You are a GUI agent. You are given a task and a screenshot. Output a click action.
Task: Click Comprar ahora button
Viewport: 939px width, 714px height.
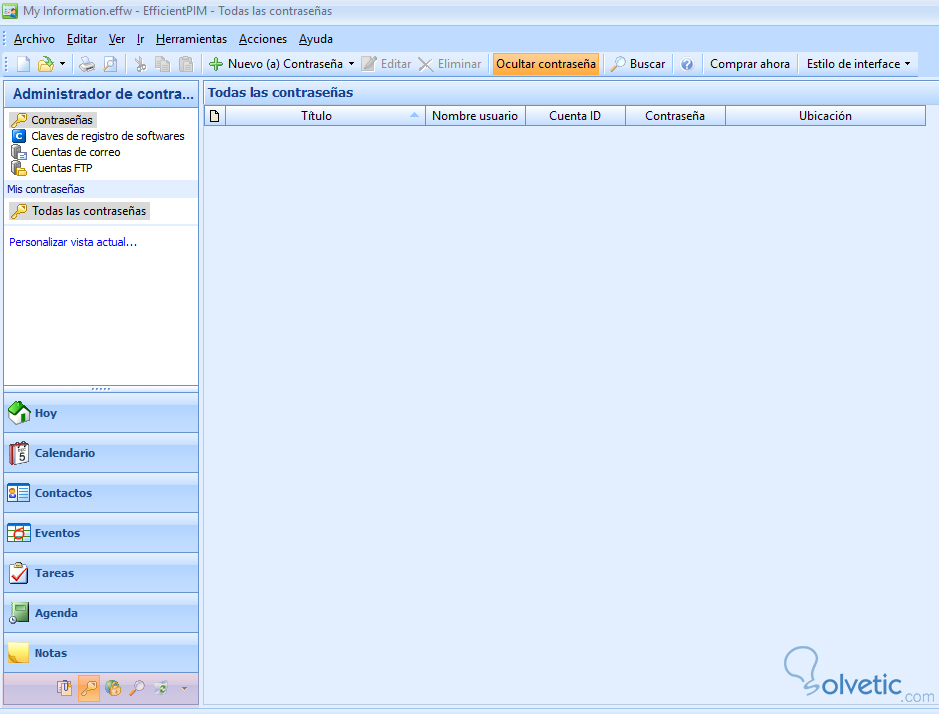coord(750,64)
